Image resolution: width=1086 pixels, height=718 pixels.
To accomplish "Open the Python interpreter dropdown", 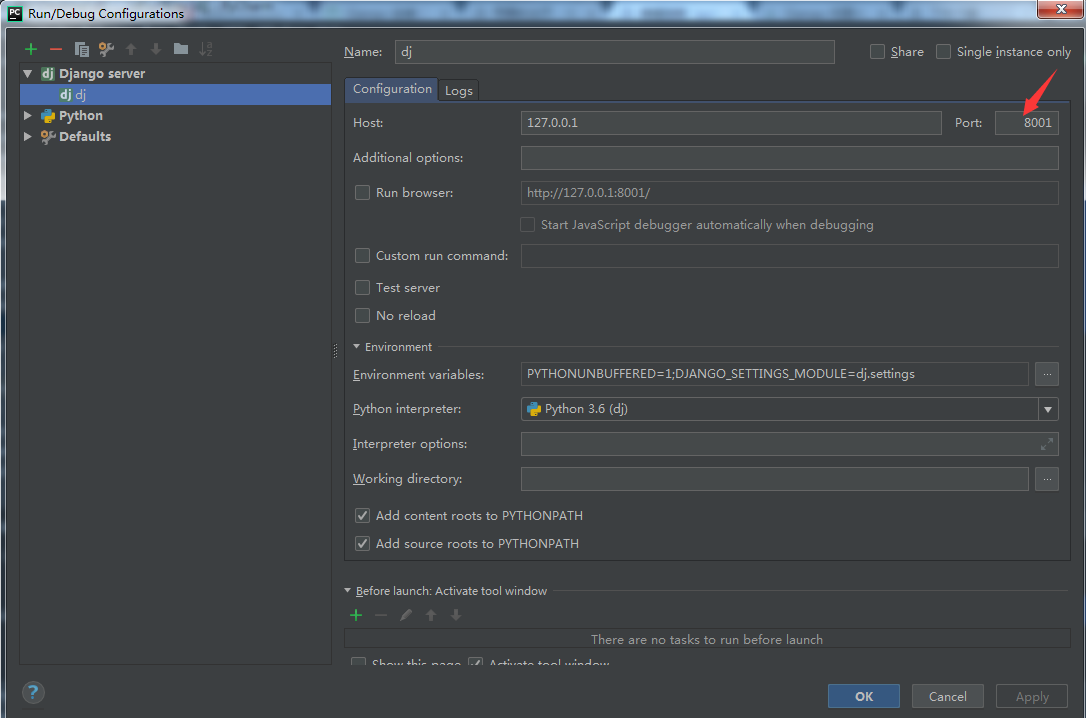I will pos(1048,409).
